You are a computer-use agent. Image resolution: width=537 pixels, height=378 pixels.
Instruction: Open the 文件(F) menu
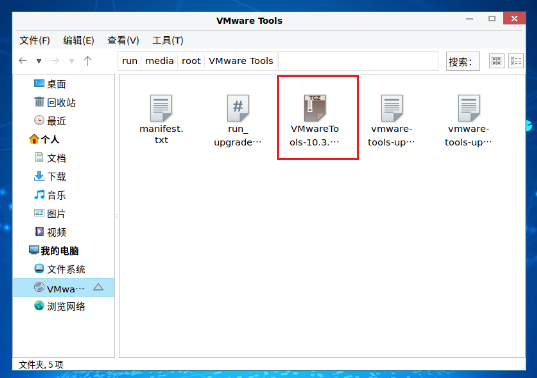35,40
